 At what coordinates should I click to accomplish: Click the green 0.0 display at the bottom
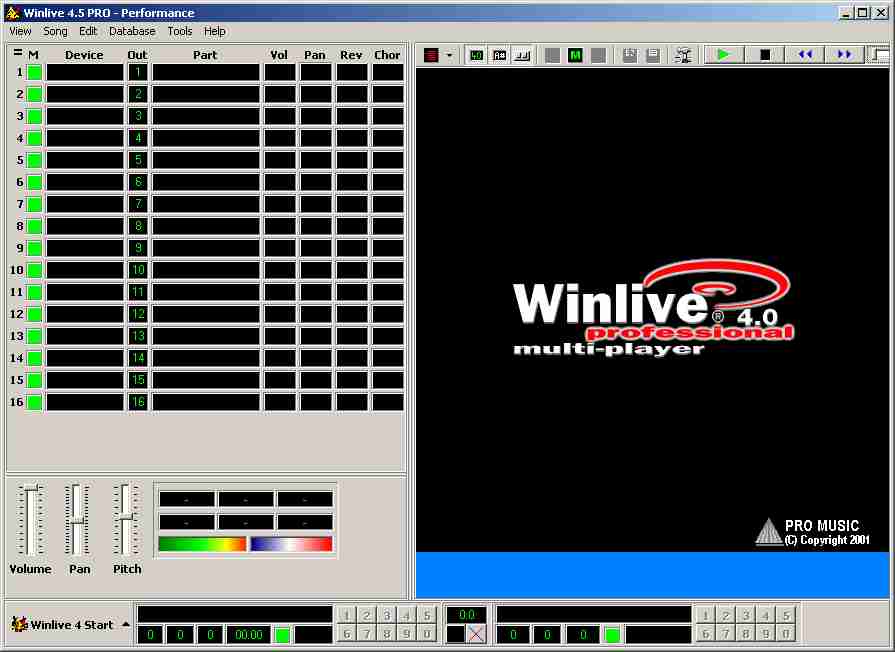pyautogui.click(x=466, y=615)
